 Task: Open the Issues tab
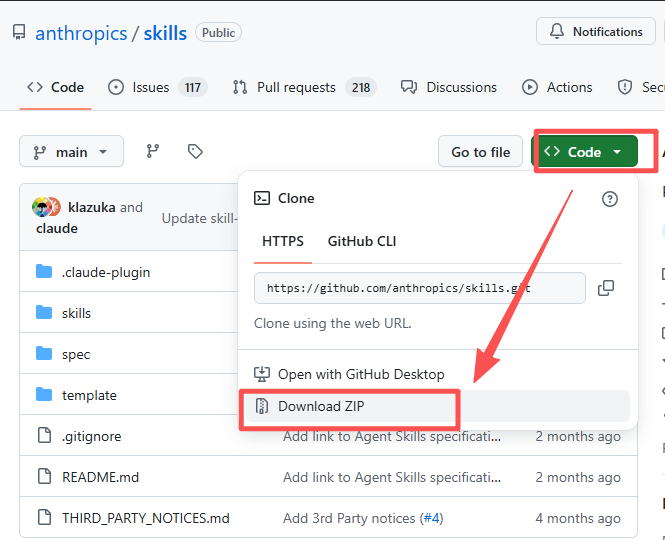(157, 87)
